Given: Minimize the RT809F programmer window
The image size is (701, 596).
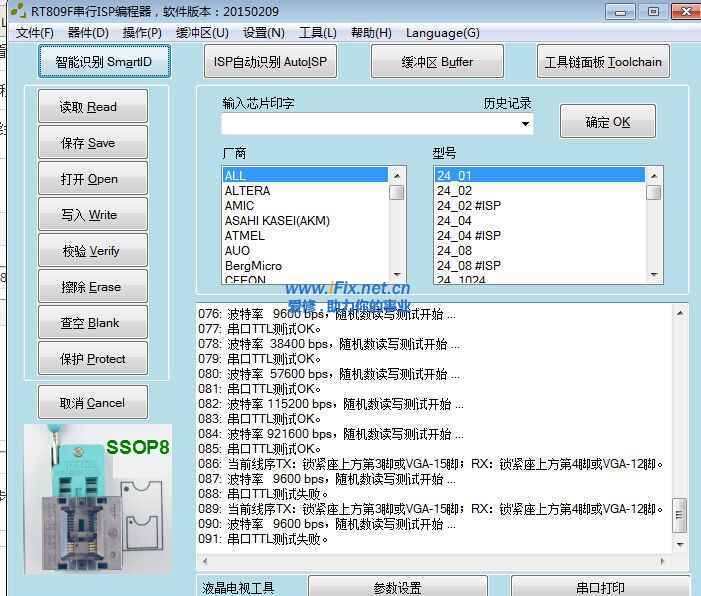Looking at the screenshot, I should [x=620, y=12].
